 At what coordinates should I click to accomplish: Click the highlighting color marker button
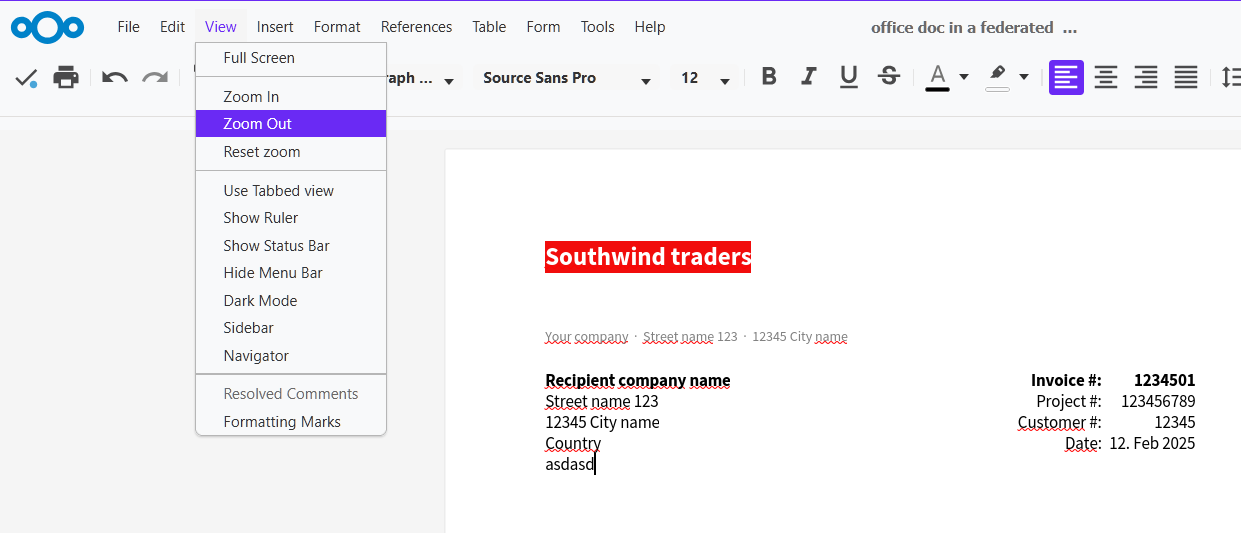click(x=997, y=76)
